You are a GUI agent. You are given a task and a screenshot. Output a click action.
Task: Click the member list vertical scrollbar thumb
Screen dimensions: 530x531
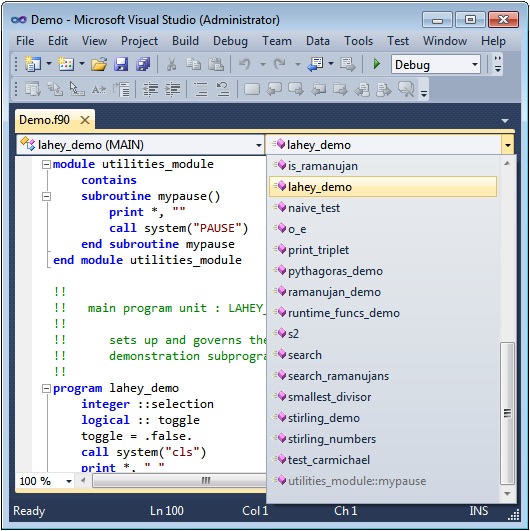click(507, 414)
